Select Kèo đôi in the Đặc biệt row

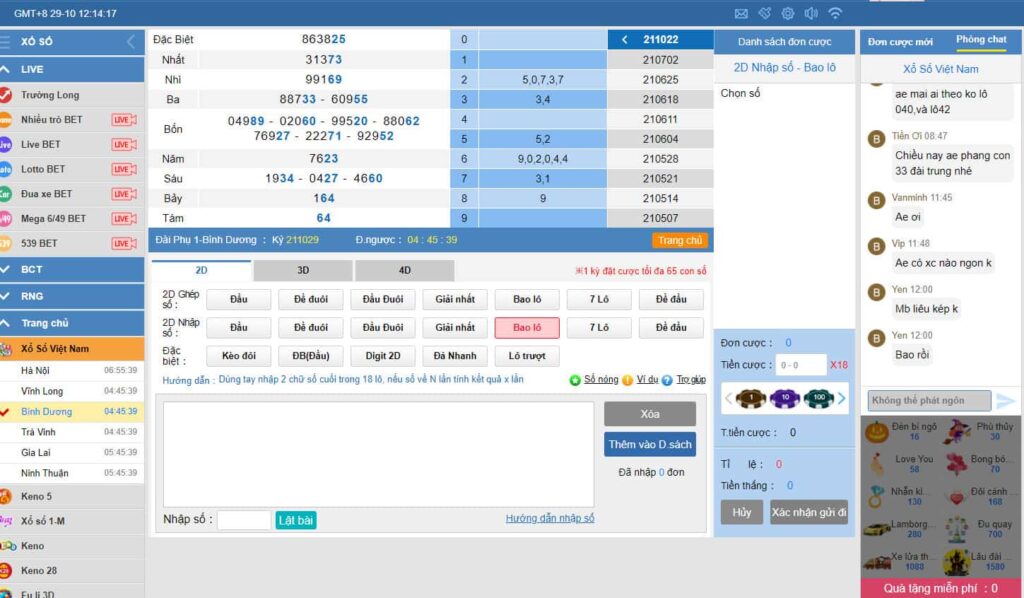[239, 356]
